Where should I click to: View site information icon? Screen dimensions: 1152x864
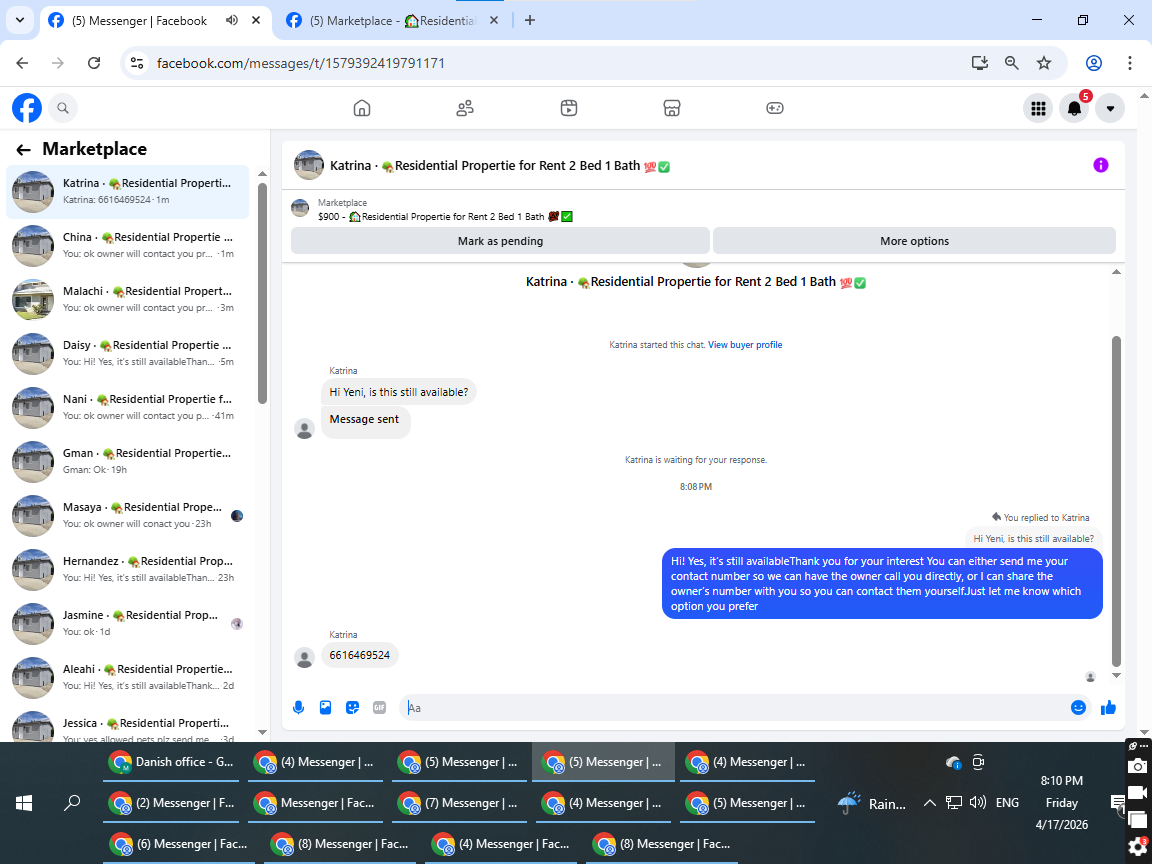pos(137,63)
